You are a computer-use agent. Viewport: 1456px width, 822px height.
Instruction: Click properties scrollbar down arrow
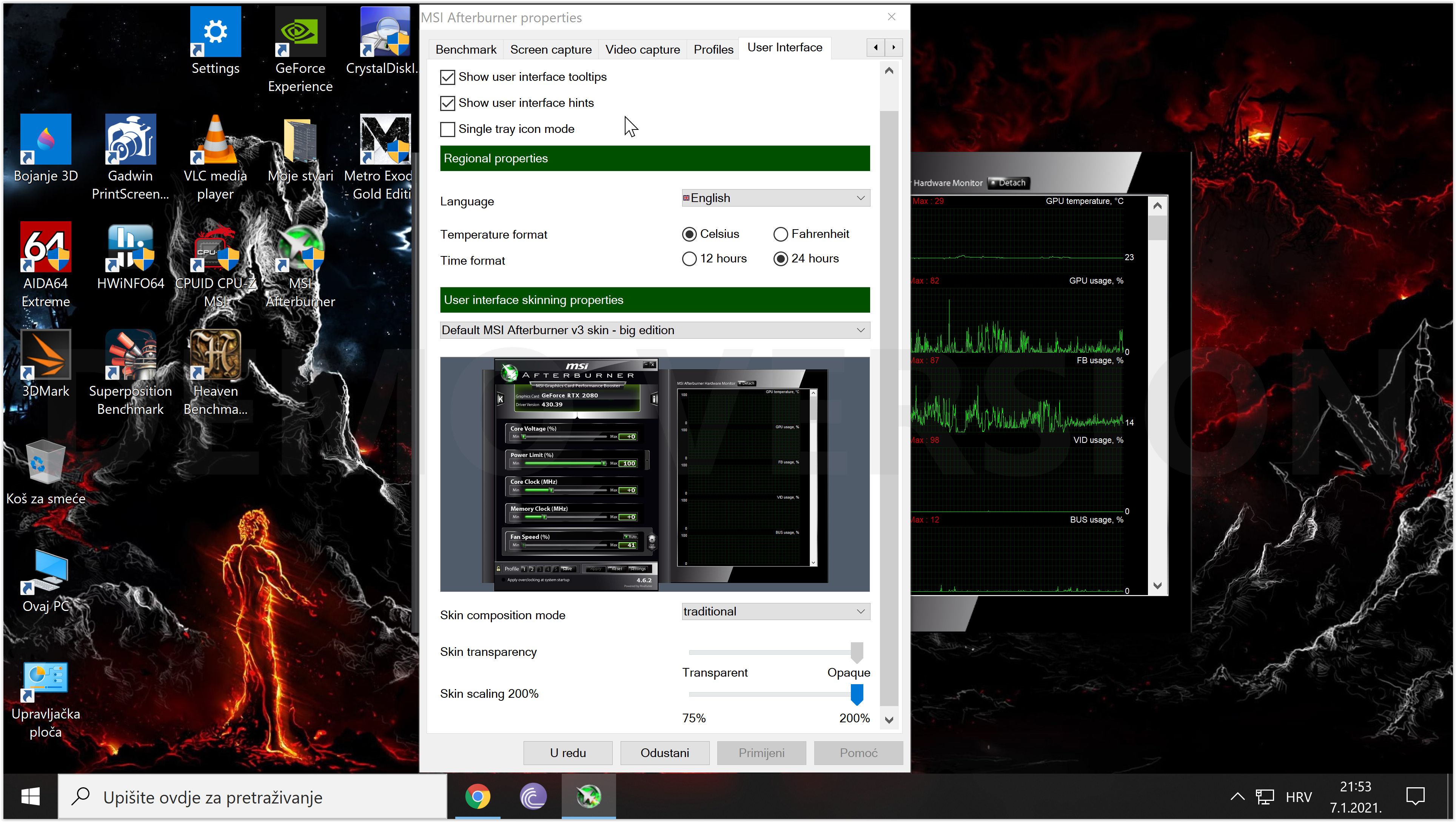889,720
